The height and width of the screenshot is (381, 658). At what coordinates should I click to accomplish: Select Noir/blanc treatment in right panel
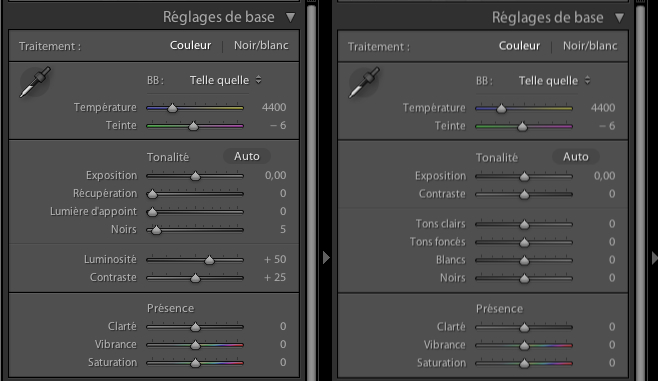(590, 46)
